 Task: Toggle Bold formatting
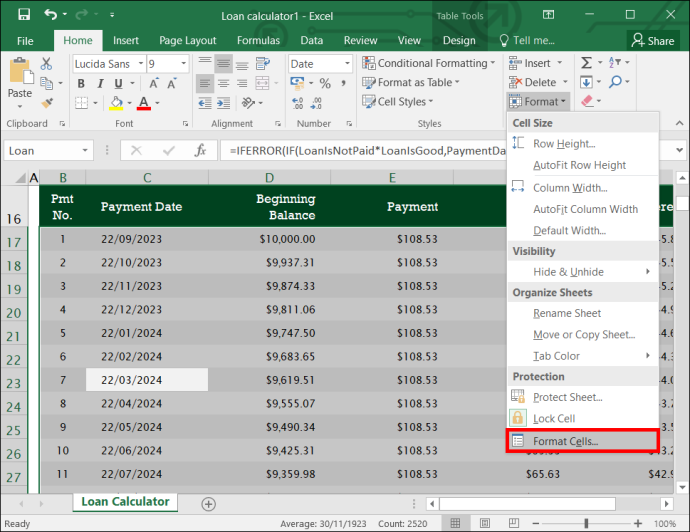pyautogui.click(x=81, y=84)
